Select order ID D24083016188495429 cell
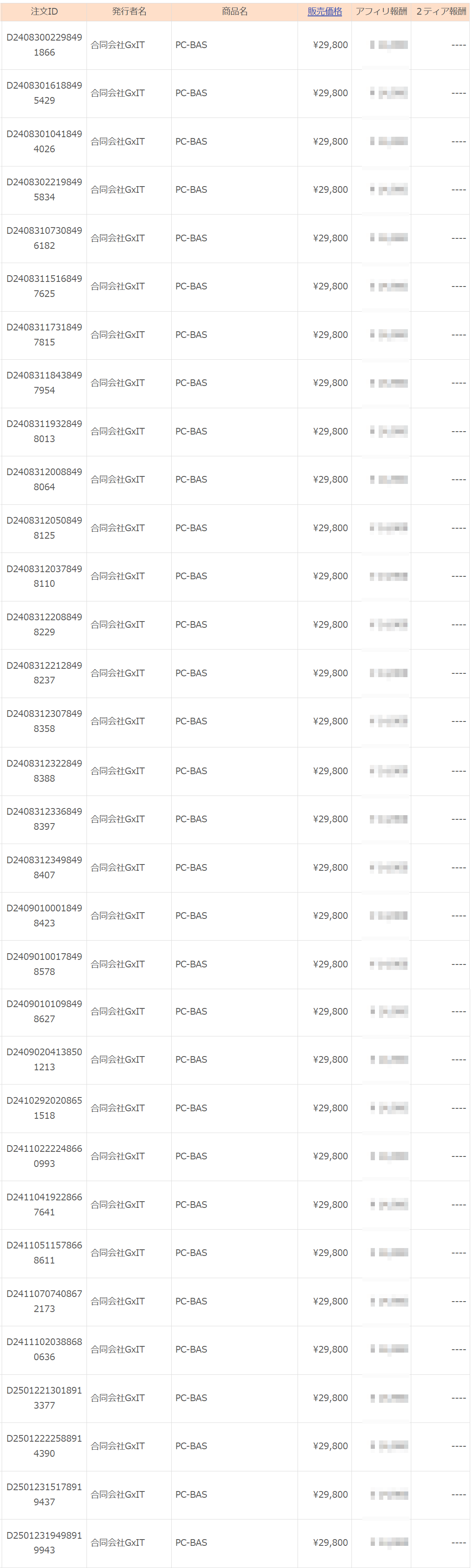This screenshot has width=471, height=1568. pos(44,93)
